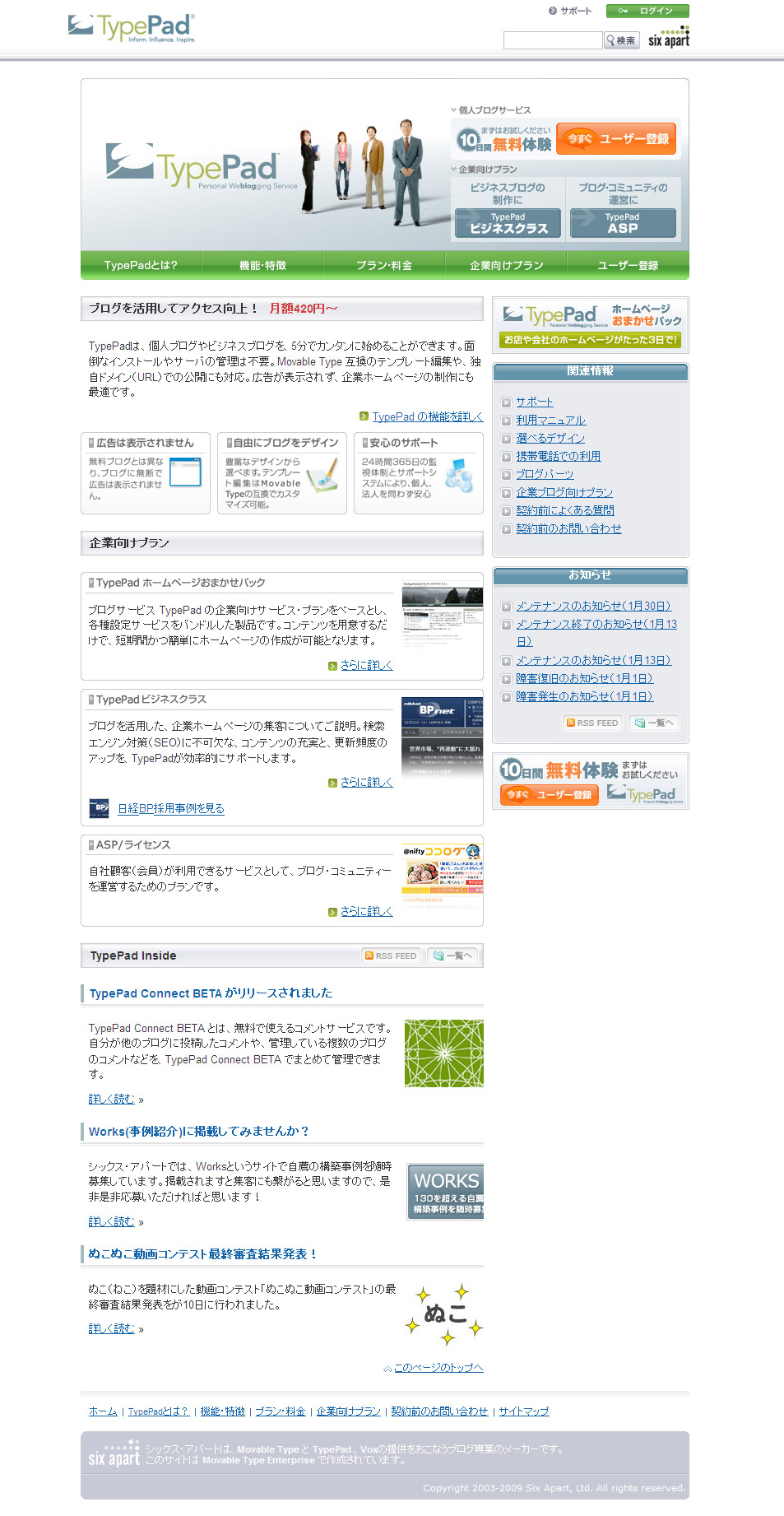The height and width of the screenshot is (1516, 784).
Task: Select the 機能・特徴 navigation tab
Action: click(x=262, y=265)
